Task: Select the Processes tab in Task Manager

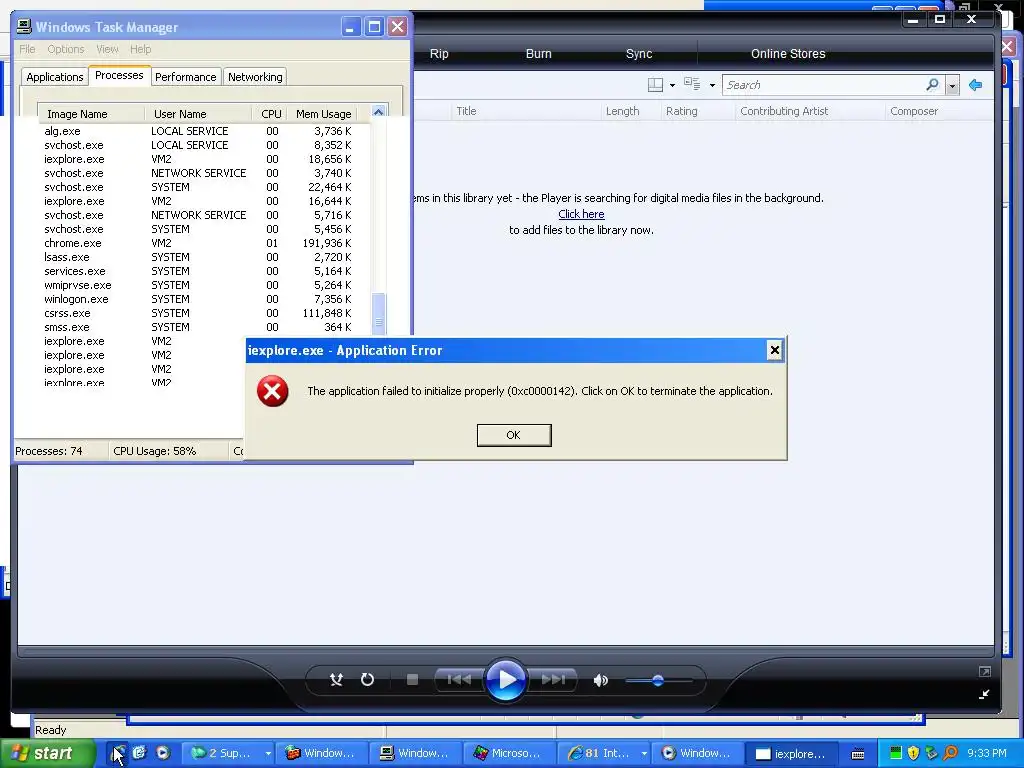Action: [119, 75]
